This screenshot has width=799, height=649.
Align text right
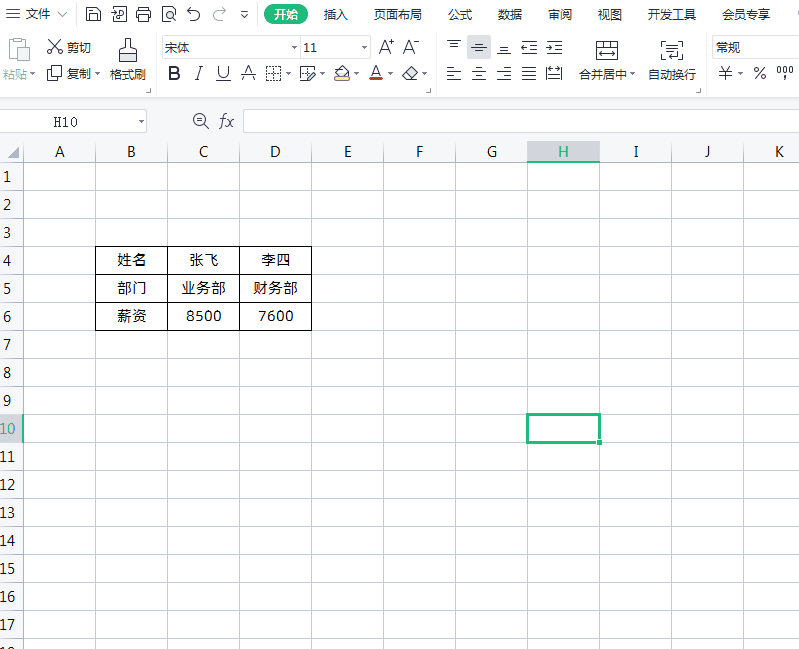click(x=504, y=74)
